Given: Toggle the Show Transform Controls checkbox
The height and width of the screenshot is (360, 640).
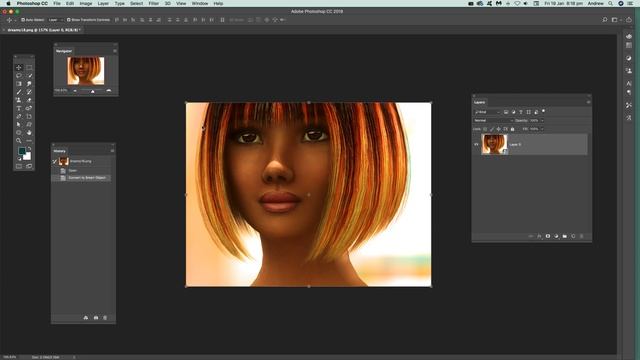Looking at the screenshot, I should click(x=69, y=20).
